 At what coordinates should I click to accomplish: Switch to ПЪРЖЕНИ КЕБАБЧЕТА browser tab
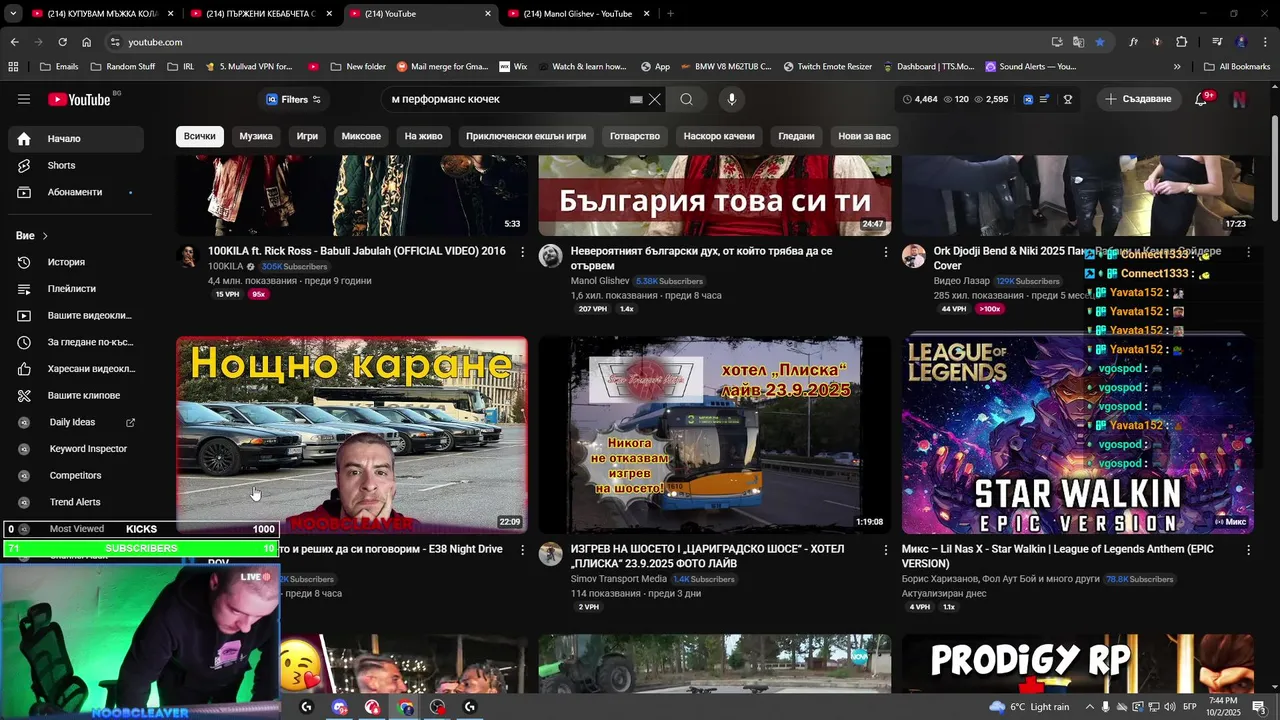260,14
